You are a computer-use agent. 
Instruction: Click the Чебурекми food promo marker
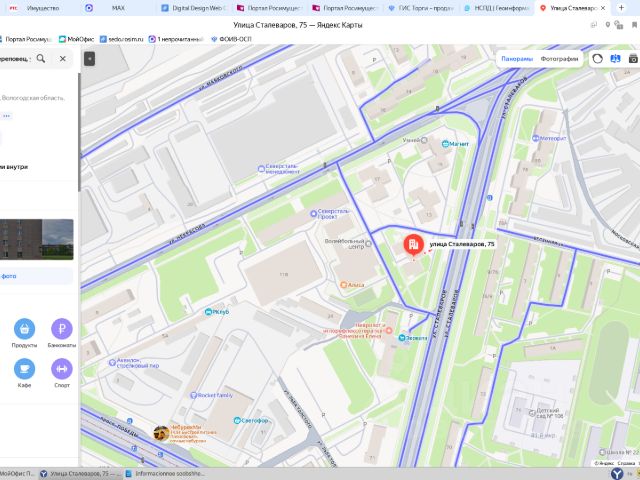(x=161, y=433)
